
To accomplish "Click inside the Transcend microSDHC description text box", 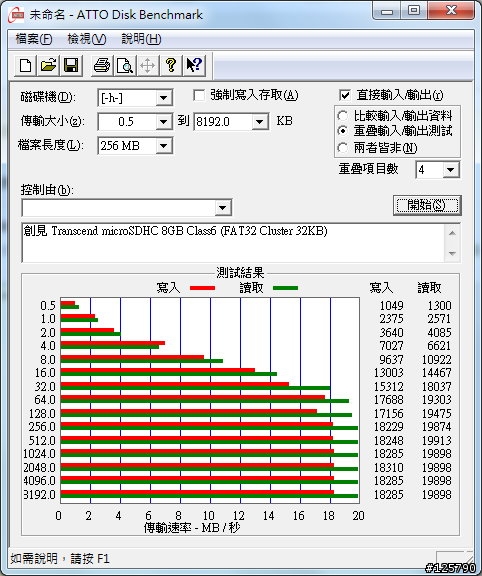I will [233, 242].
